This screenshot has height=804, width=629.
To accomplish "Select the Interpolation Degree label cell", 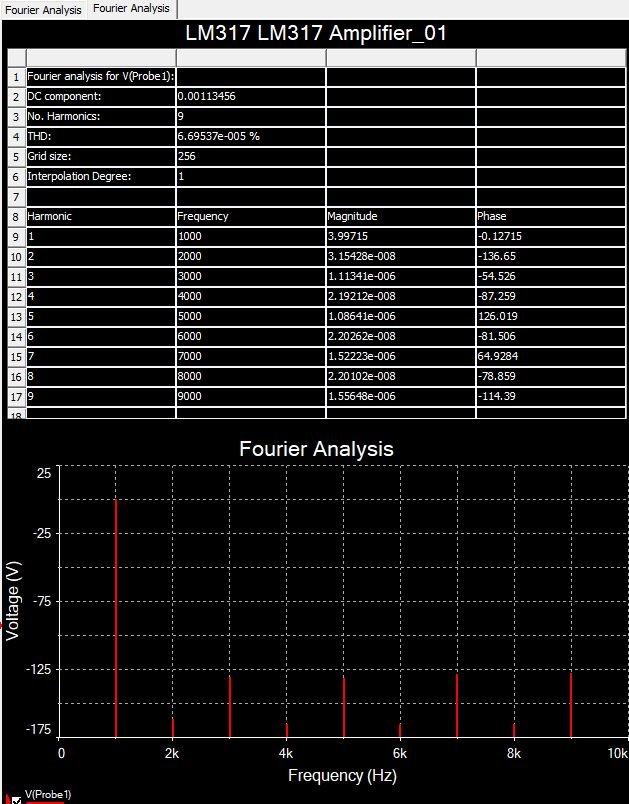I will (100, 176).
